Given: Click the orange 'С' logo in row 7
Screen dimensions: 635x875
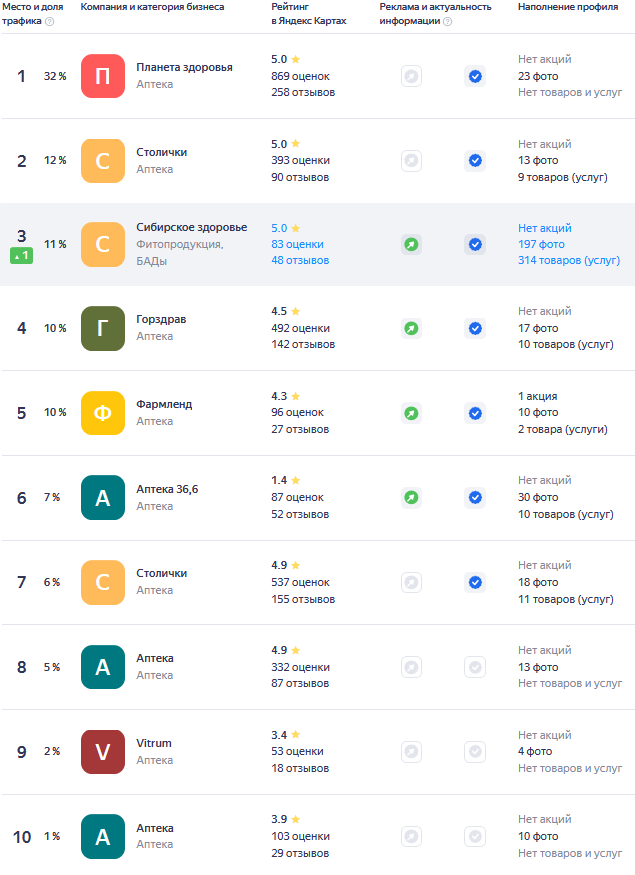Looking at the screenshot, I should pos(103,582).
